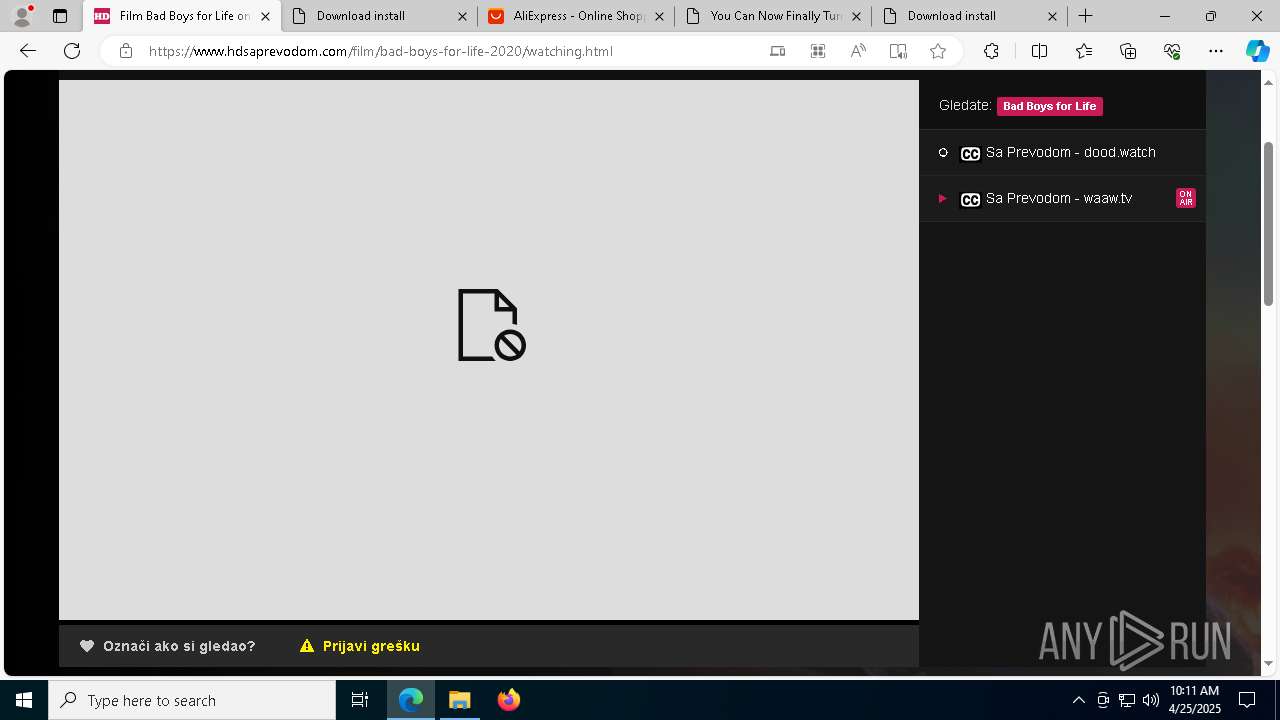This screenshot has width=1280, height=720.
Task: Open the apps grid icon in address bar
Action: pos(818,51)
